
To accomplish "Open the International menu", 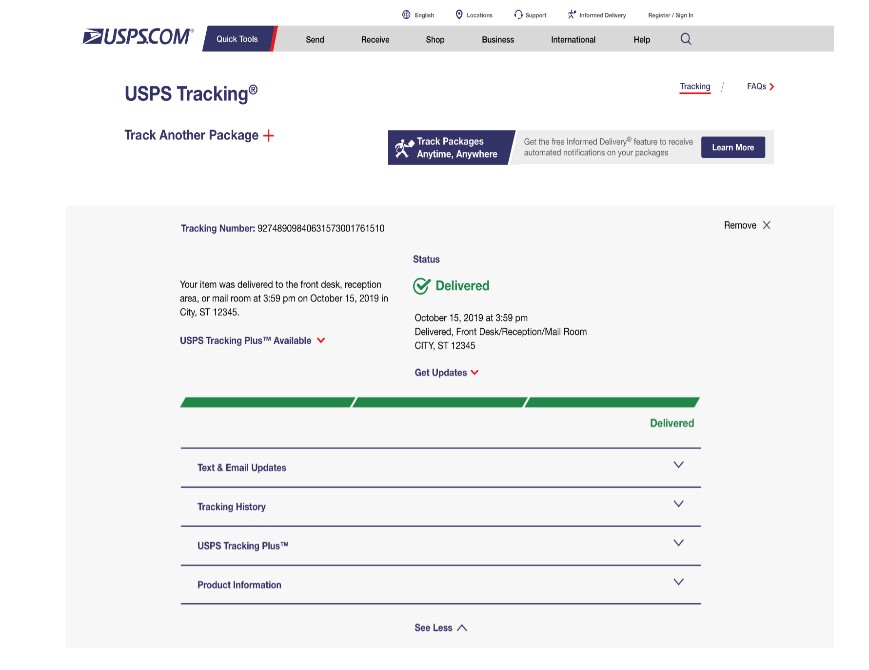I will click(573, 39).
